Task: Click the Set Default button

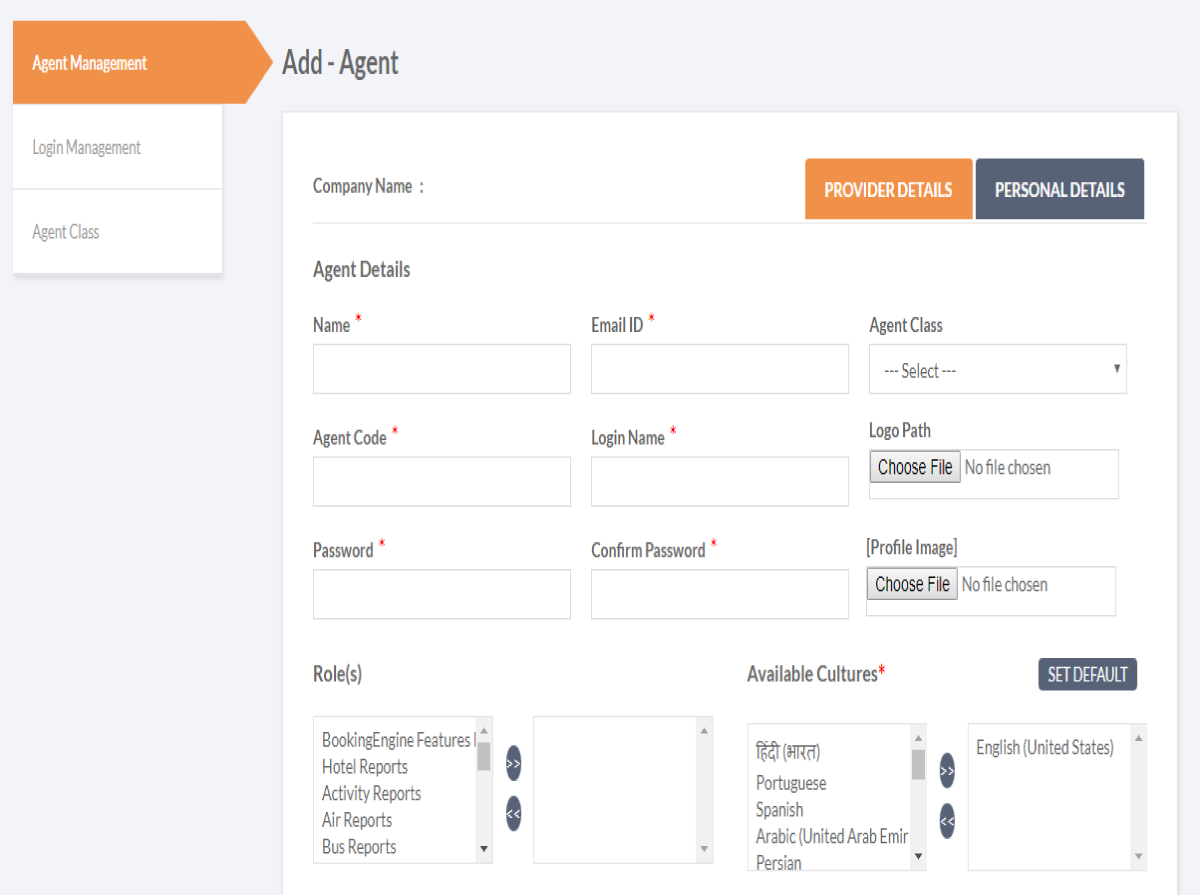Action: click(1087, 674)
